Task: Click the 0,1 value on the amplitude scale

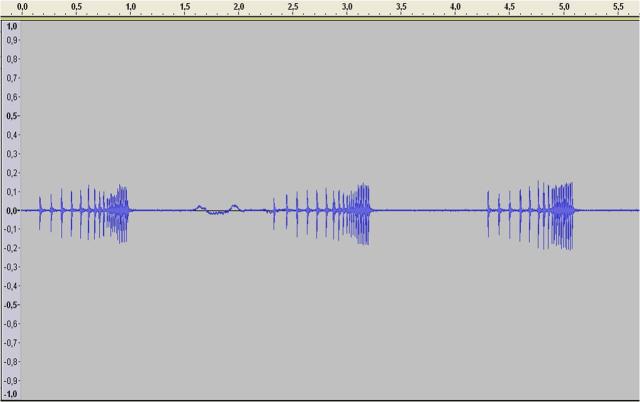Action: click(12, 191)
